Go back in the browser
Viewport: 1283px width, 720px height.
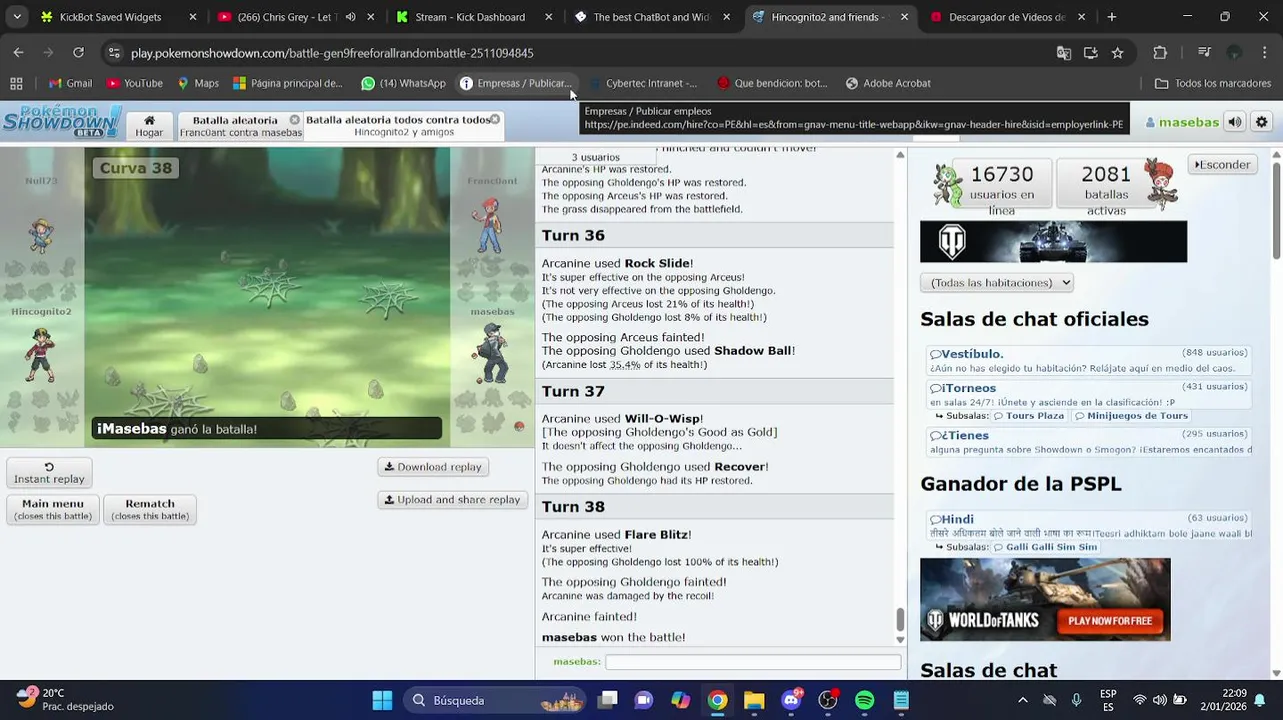(x=18, y=52)
